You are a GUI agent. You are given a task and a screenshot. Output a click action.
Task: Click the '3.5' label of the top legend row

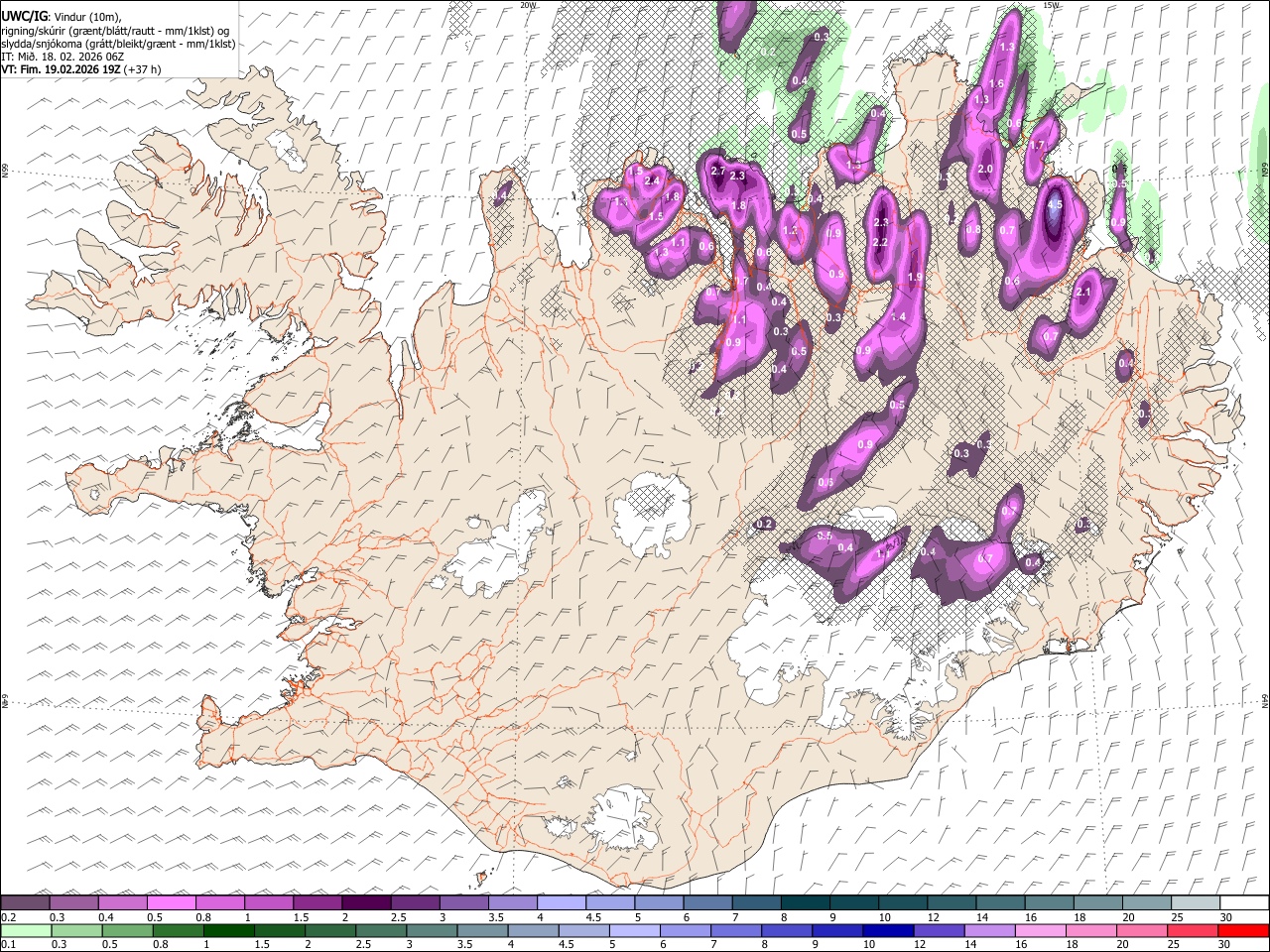[495, 917]
